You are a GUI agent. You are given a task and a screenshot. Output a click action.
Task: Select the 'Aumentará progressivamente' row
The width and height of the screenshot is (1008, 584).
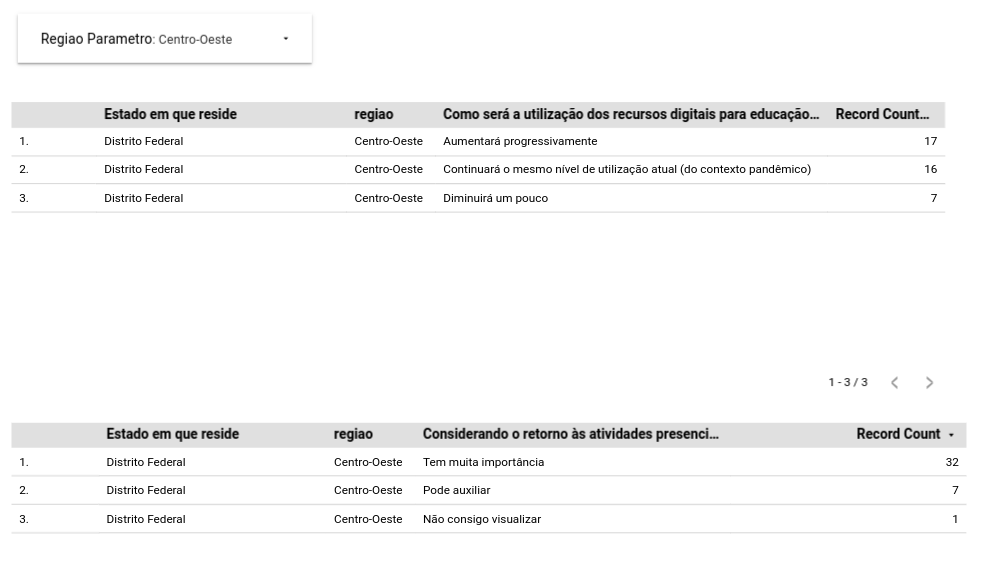[520, 142]
